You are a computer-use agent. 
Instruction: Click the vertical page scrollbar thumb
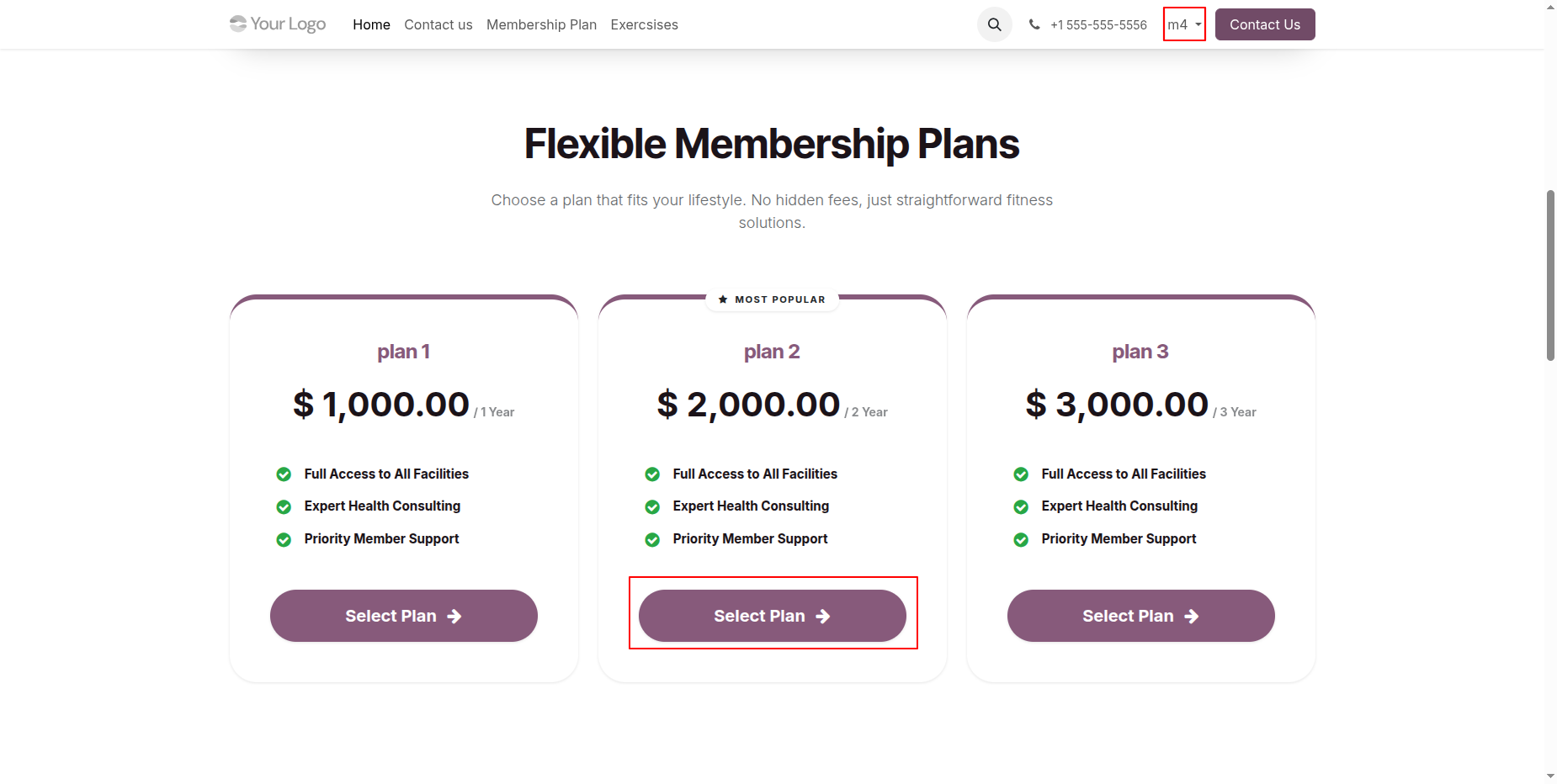(x=1550, y=276)
